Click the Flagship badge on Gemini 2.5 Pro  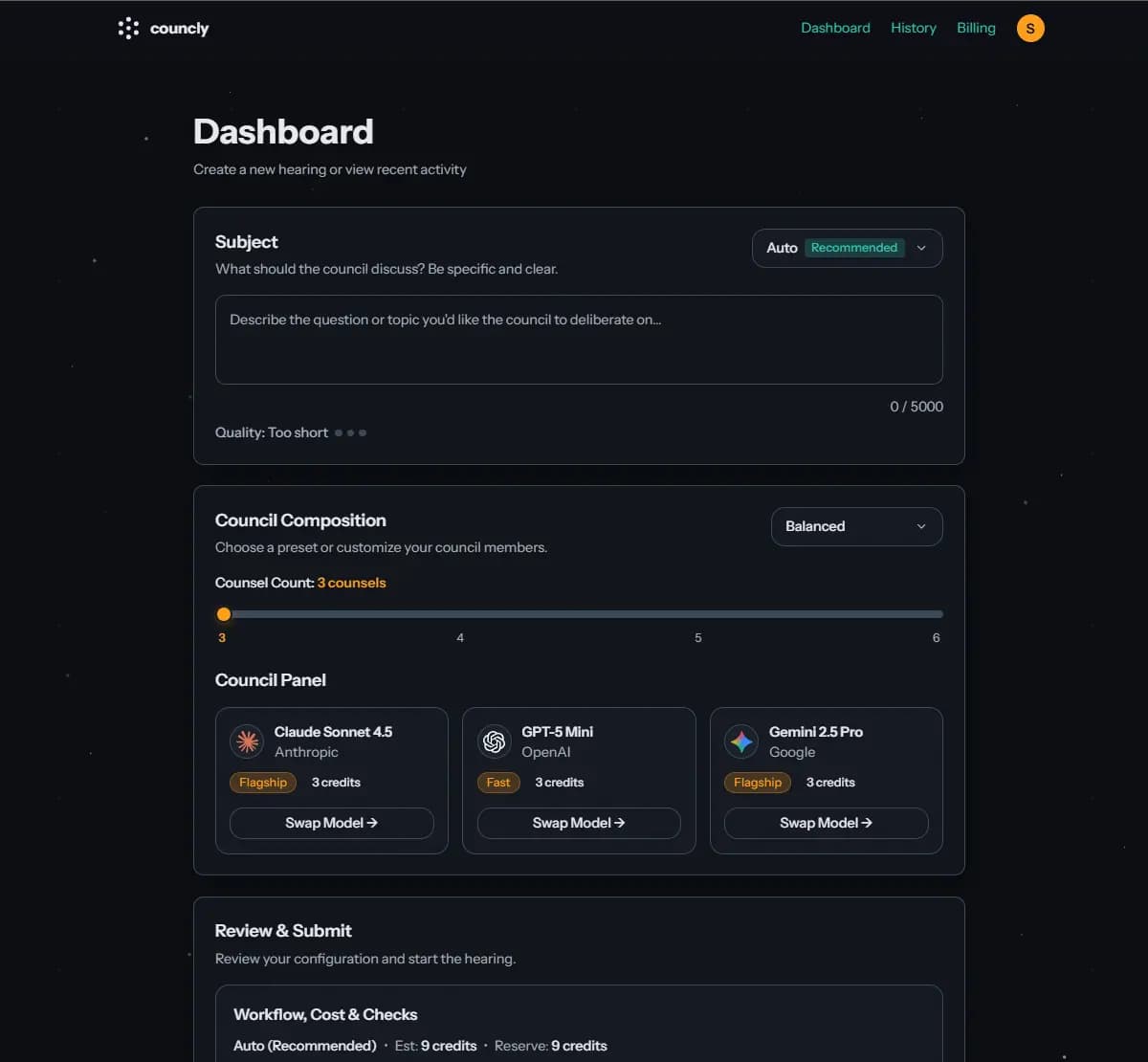[758, 783]
